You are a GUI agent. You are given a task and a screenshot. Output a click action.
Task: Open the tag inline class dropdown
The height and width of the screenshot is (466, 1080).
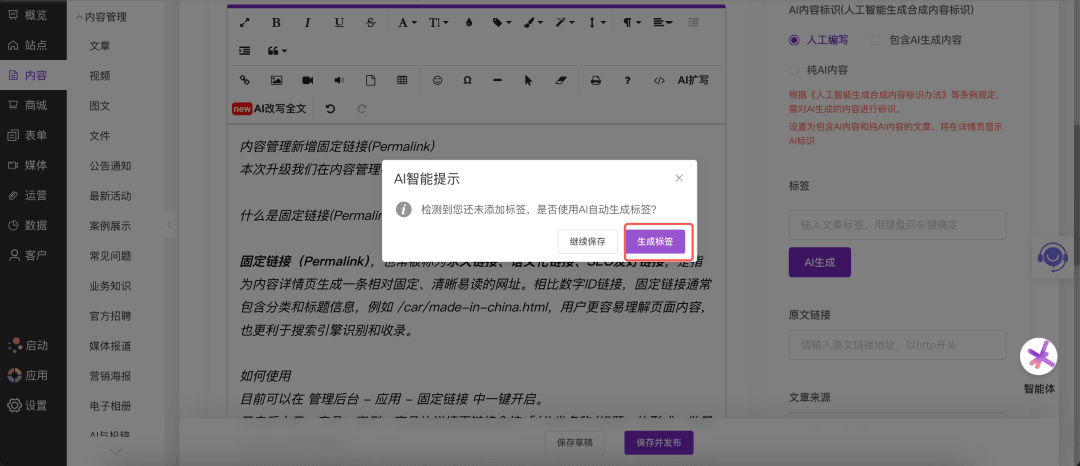click(x=501, y=23)
